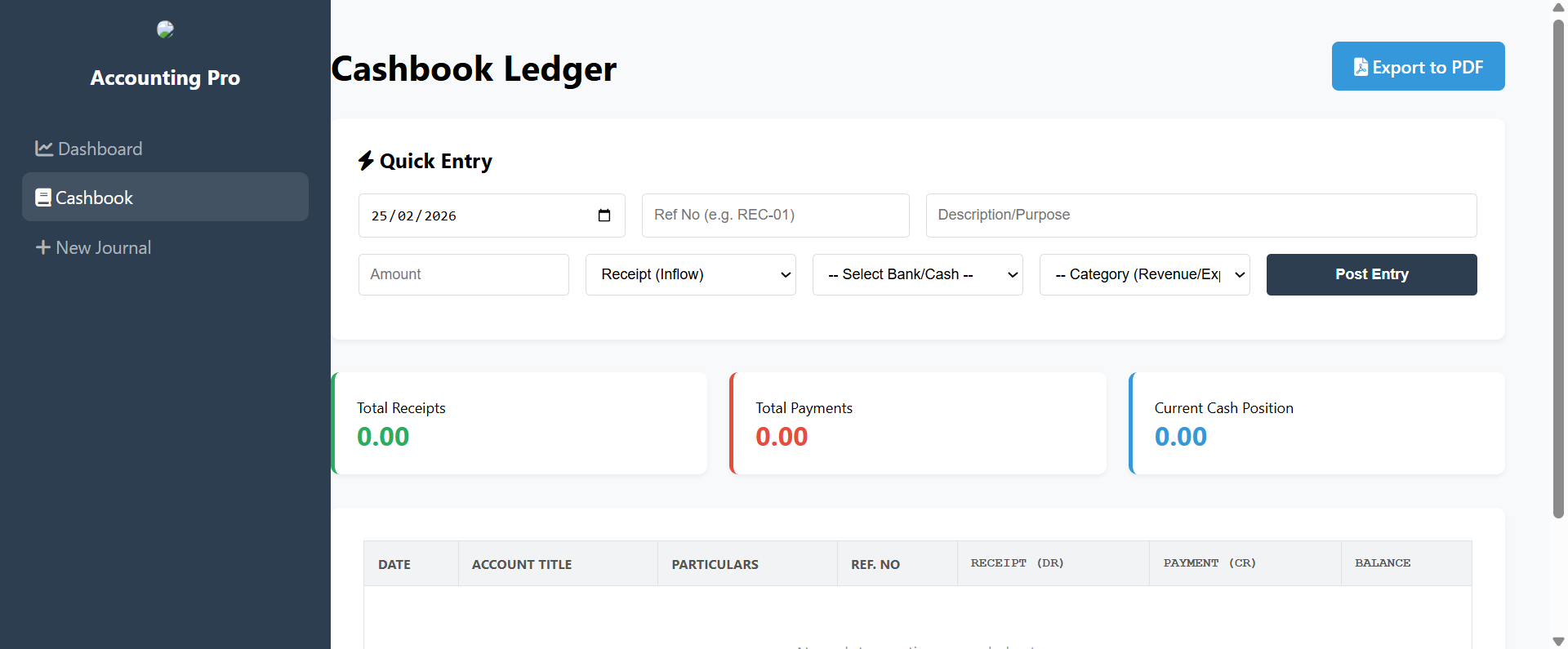Open the New Journal menu item
The width and height of the screenshot is (1568, 649).
[x=165, y=247]
